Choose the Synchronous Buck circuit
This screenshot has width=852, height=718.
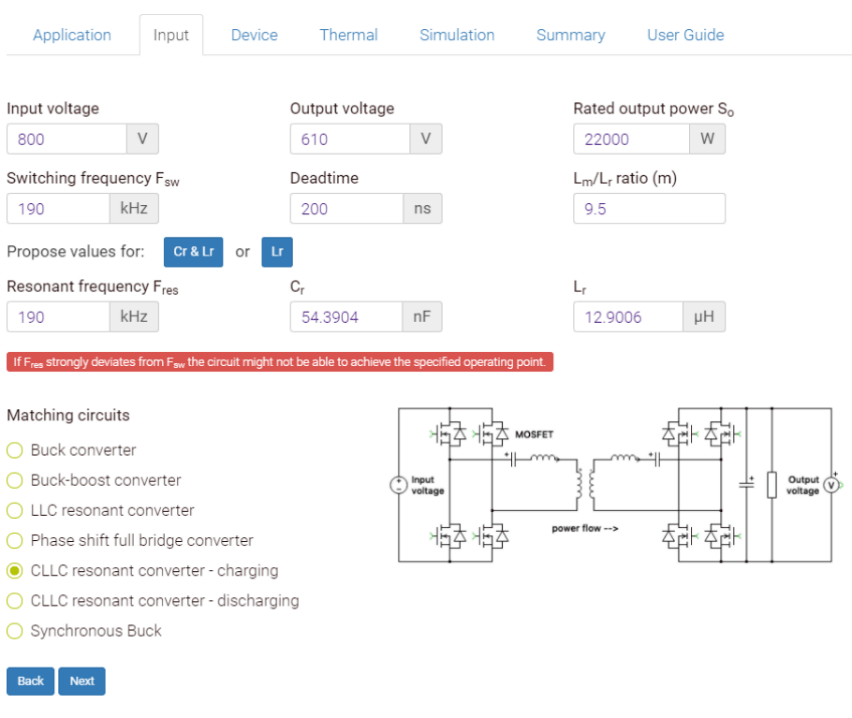click(x=14, y=631)
